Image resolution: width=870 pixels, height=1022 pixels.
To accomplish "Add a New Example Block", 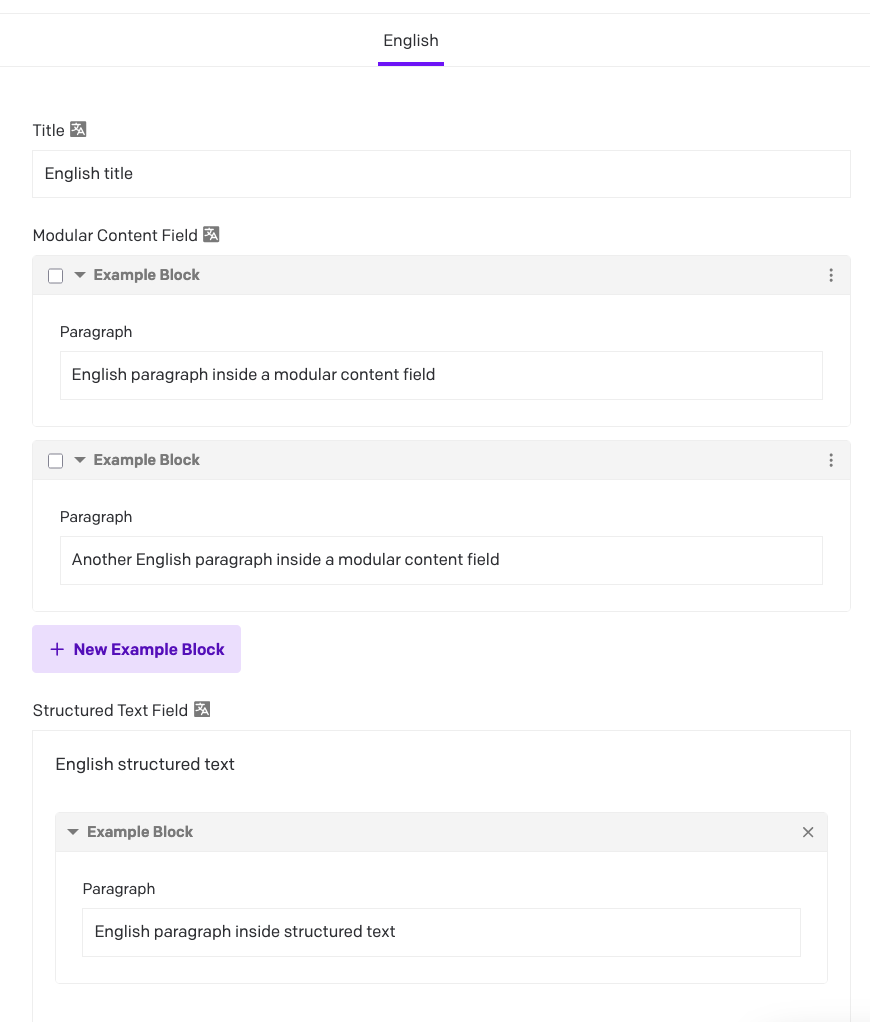I will click(136, 649).
